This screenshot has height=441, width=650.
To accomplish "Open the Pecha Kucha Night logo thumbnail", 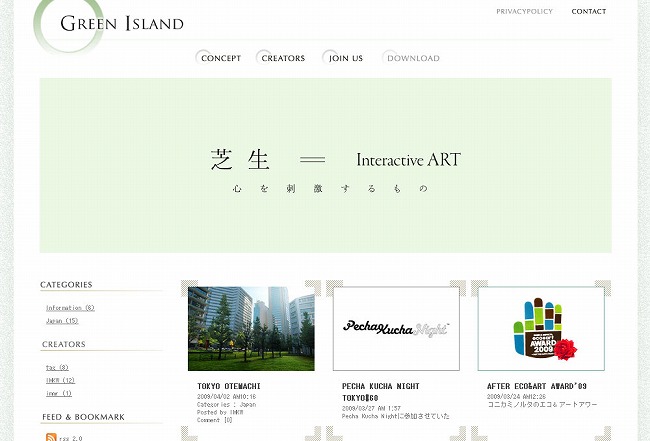I will (396, 328).
